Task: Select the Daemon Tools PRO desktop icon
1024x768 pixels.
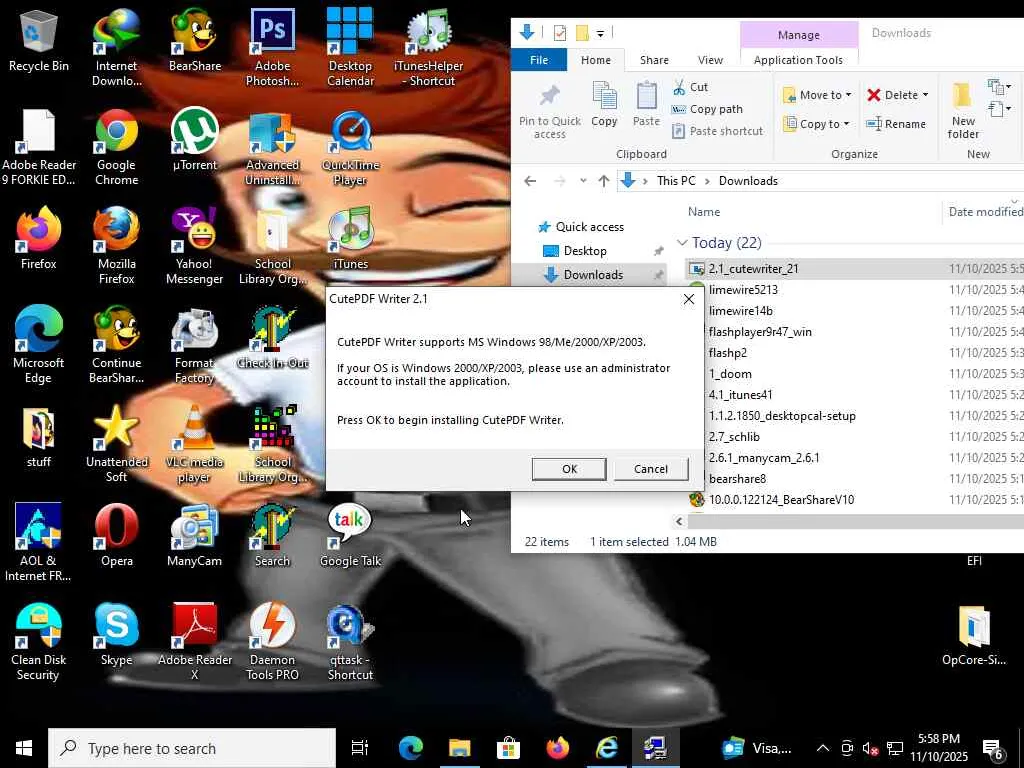Action: (x=272, y=641)
